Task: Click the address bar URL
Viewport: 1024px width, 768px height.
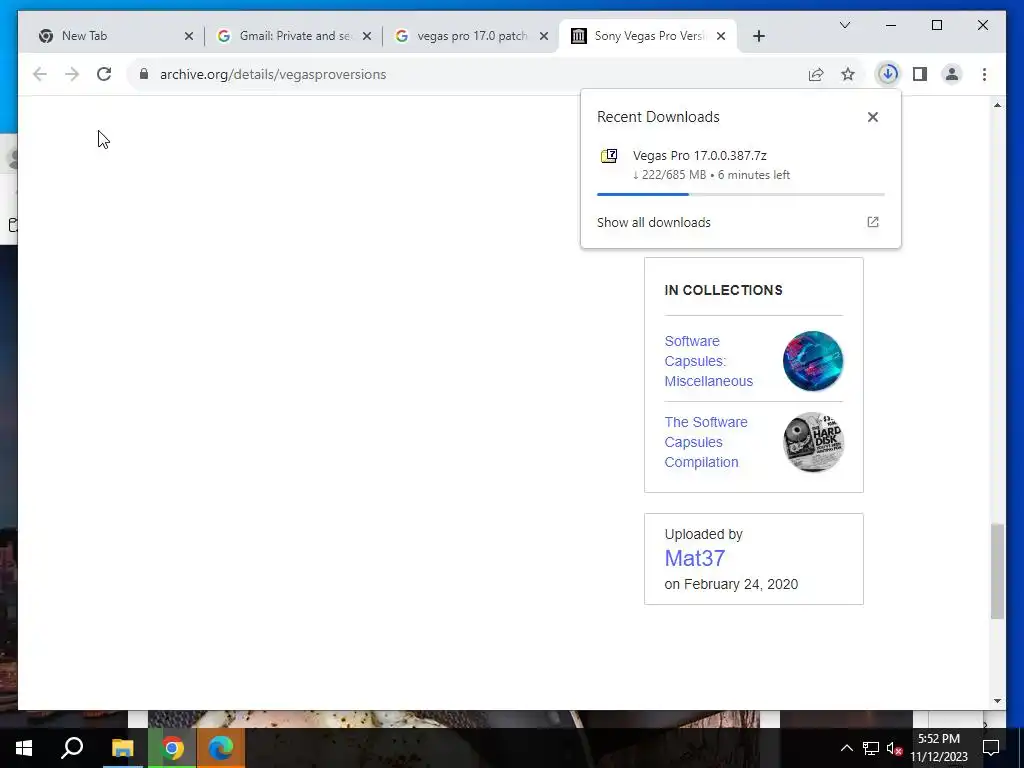Action: click(x=273, y=74)
